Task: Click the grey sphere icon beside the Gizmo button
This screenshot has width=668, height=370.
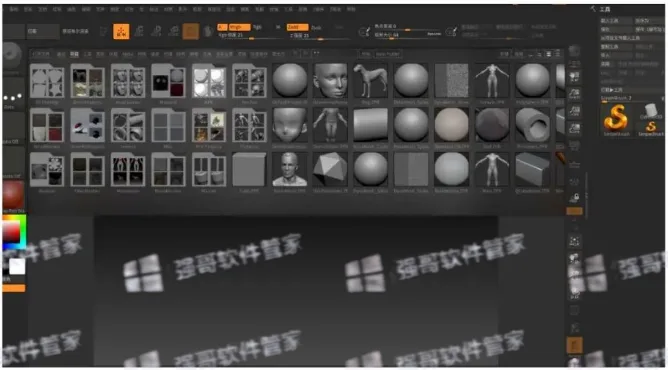Action: [208, 31]
